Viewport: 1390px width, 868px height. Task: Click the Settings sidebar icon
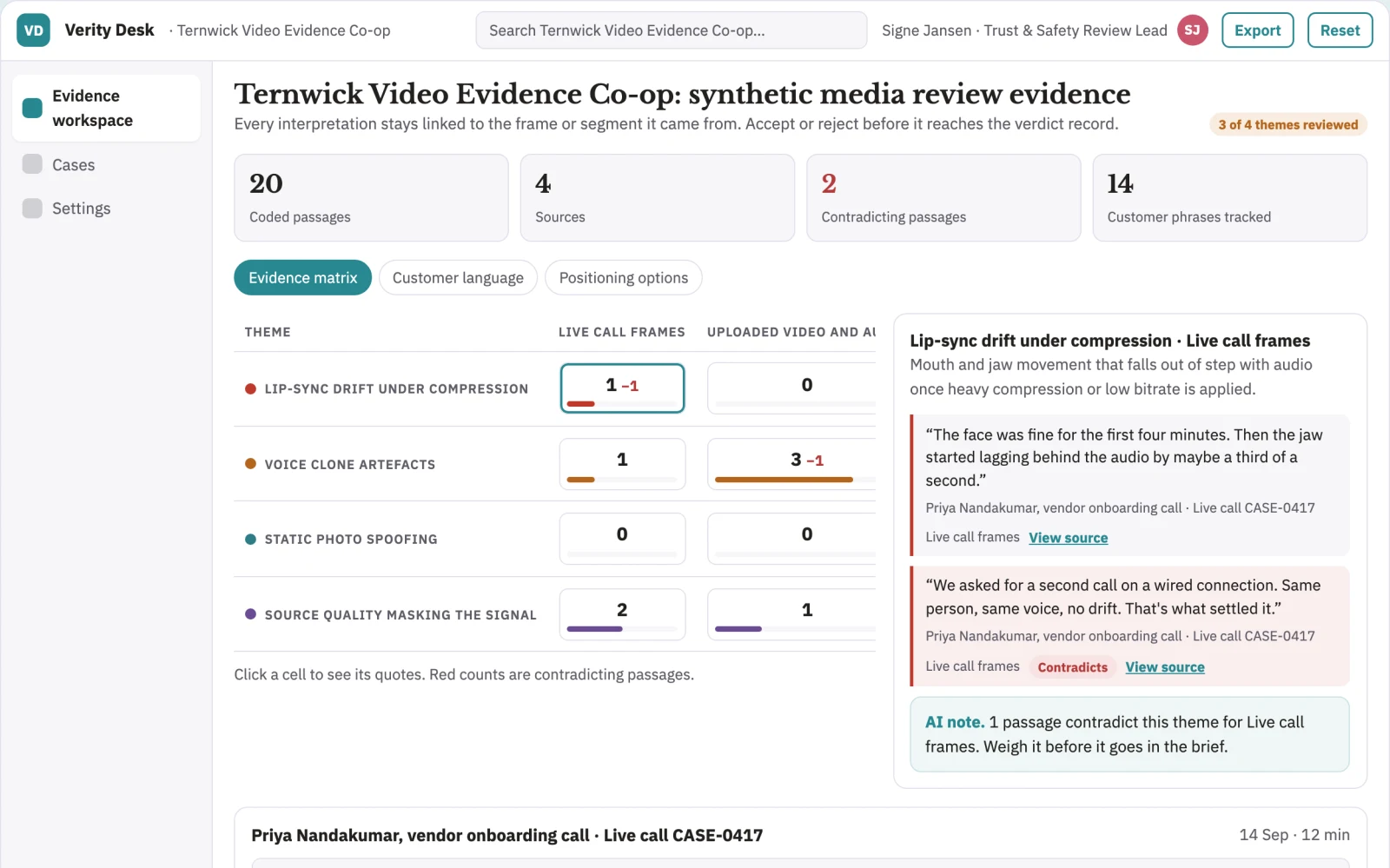pyautogui.click(x=32, y=208)
